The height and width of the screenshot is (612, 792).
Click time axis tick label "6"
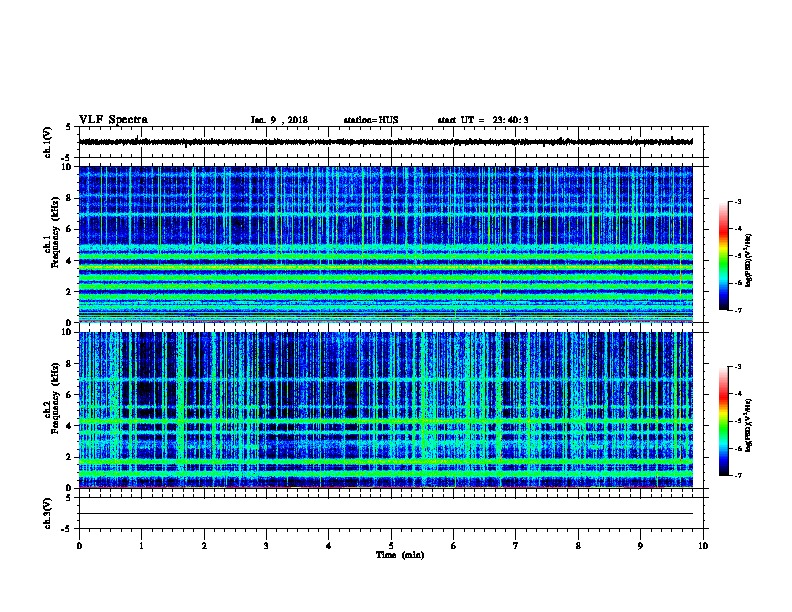pos(454,545)
